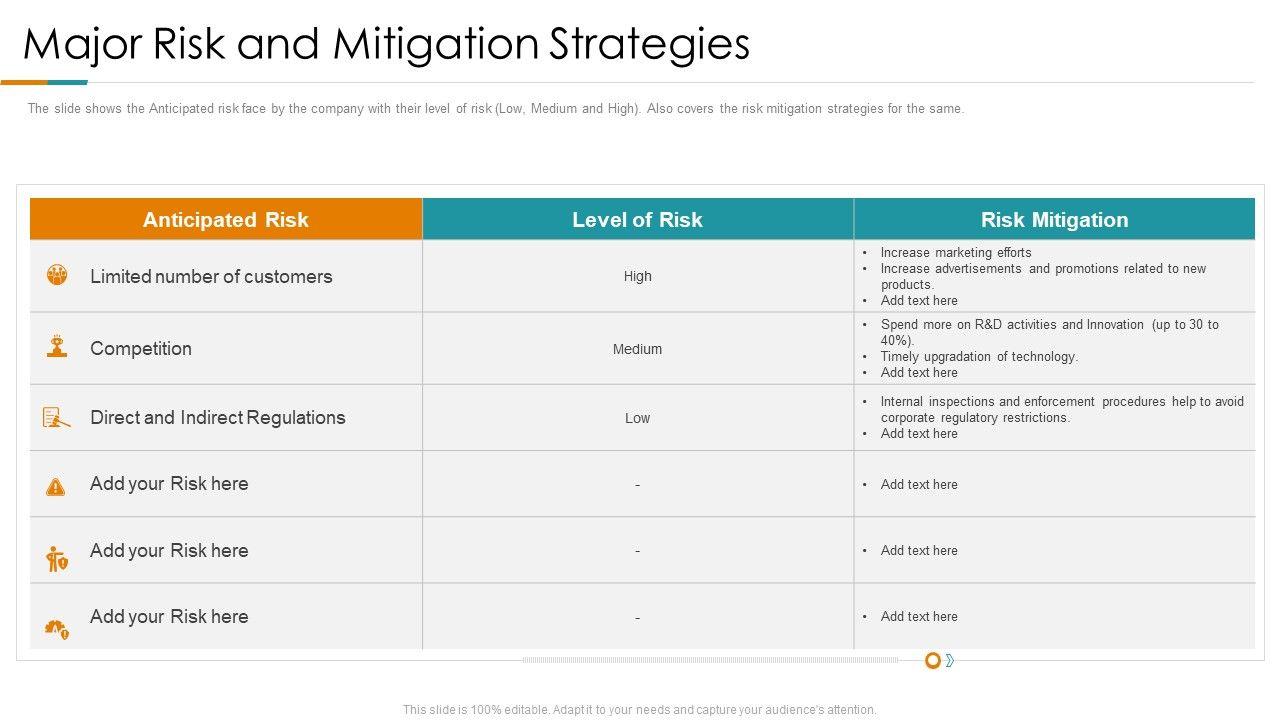Image resolution: width=1280 pixels, height=720 pixels.
Task: Click the "Increase marketing efforts" bullet
Action: (956, 253)
